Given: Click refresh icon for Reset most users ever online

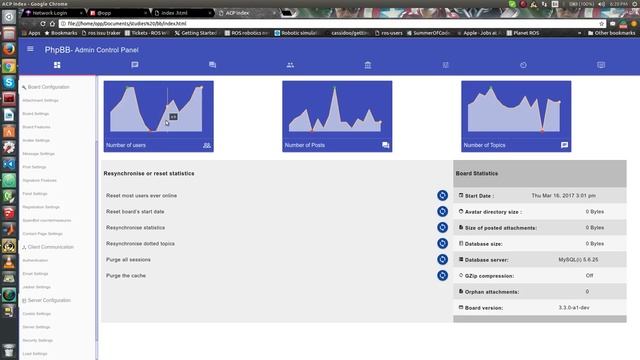Looking at the screenshot, I should [x=442, y=196].
